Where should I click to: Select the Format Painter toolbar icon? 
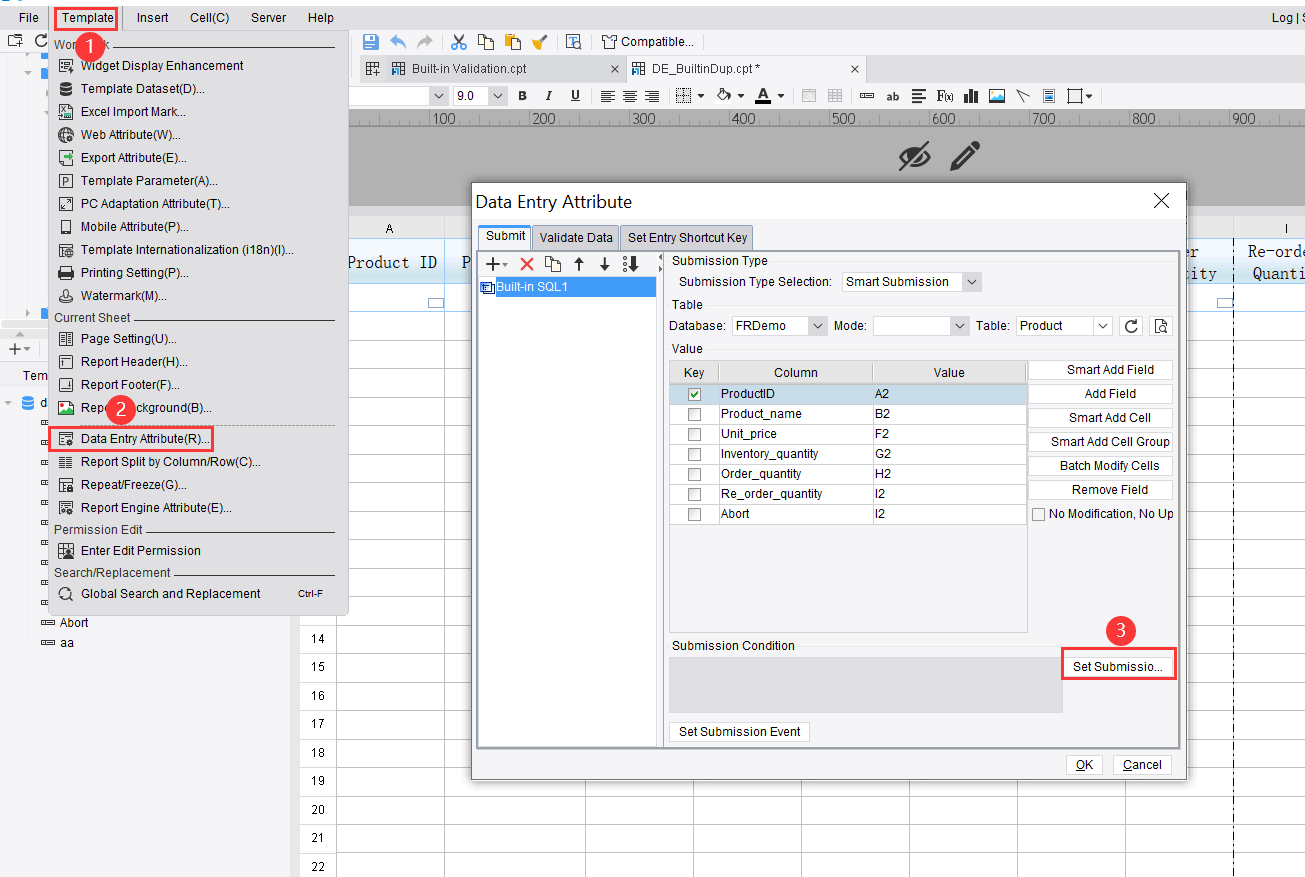pos(539,41)
